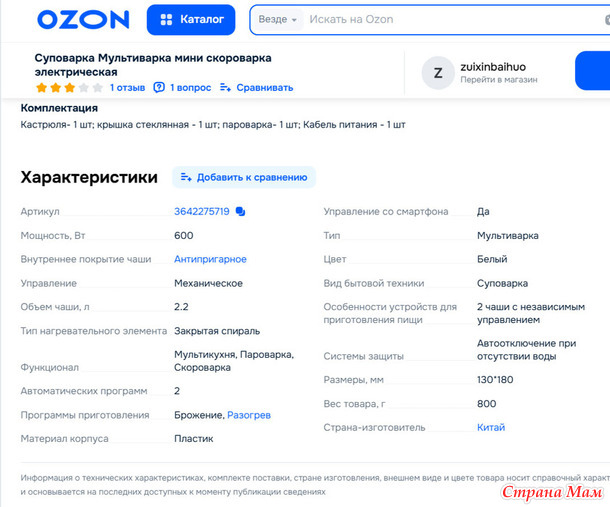Viewport: 610px width, 507px height.
Task: Expand the Везде search scope dropdown
Action: point(278,19)
